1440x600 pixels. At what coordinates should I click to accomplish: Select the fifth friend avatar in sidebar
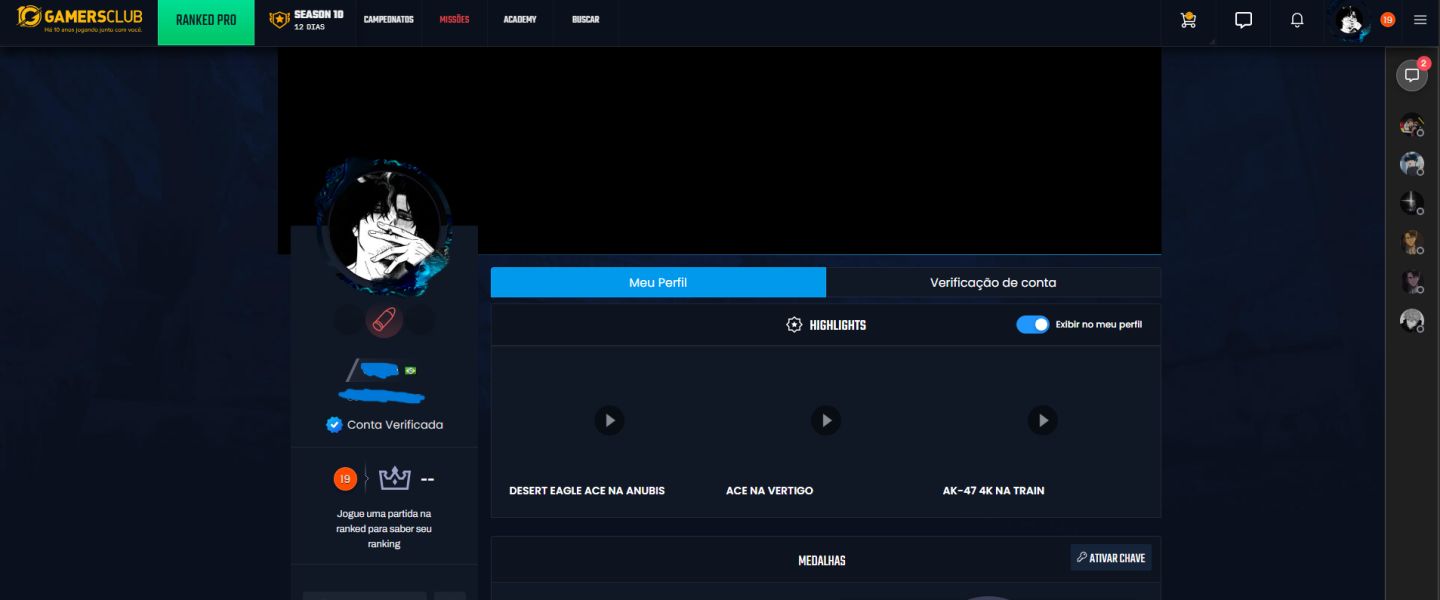[1411, 281]
